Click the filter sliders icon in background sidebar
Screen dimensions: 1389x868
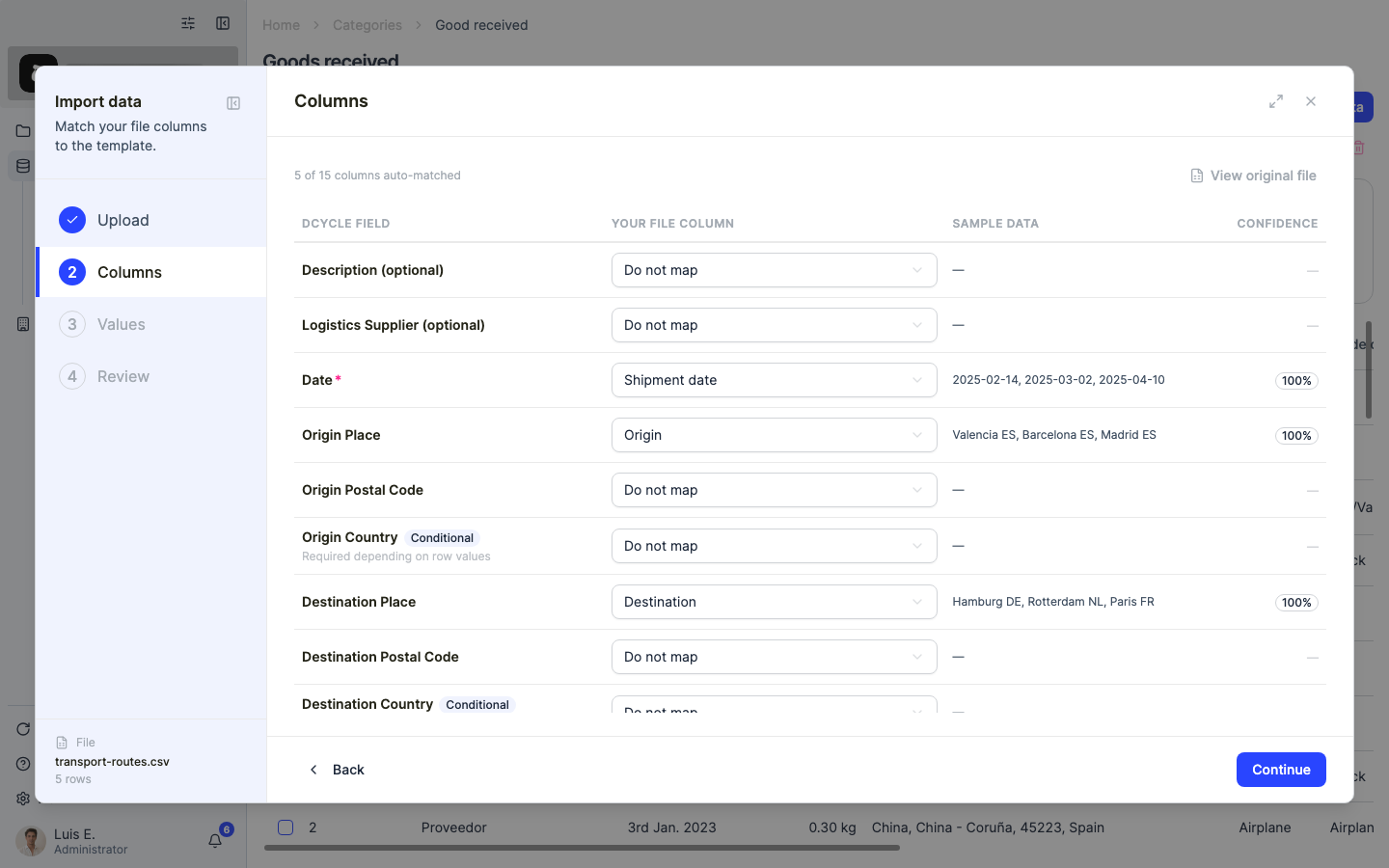pyautogui.click(x=188, y=23)
